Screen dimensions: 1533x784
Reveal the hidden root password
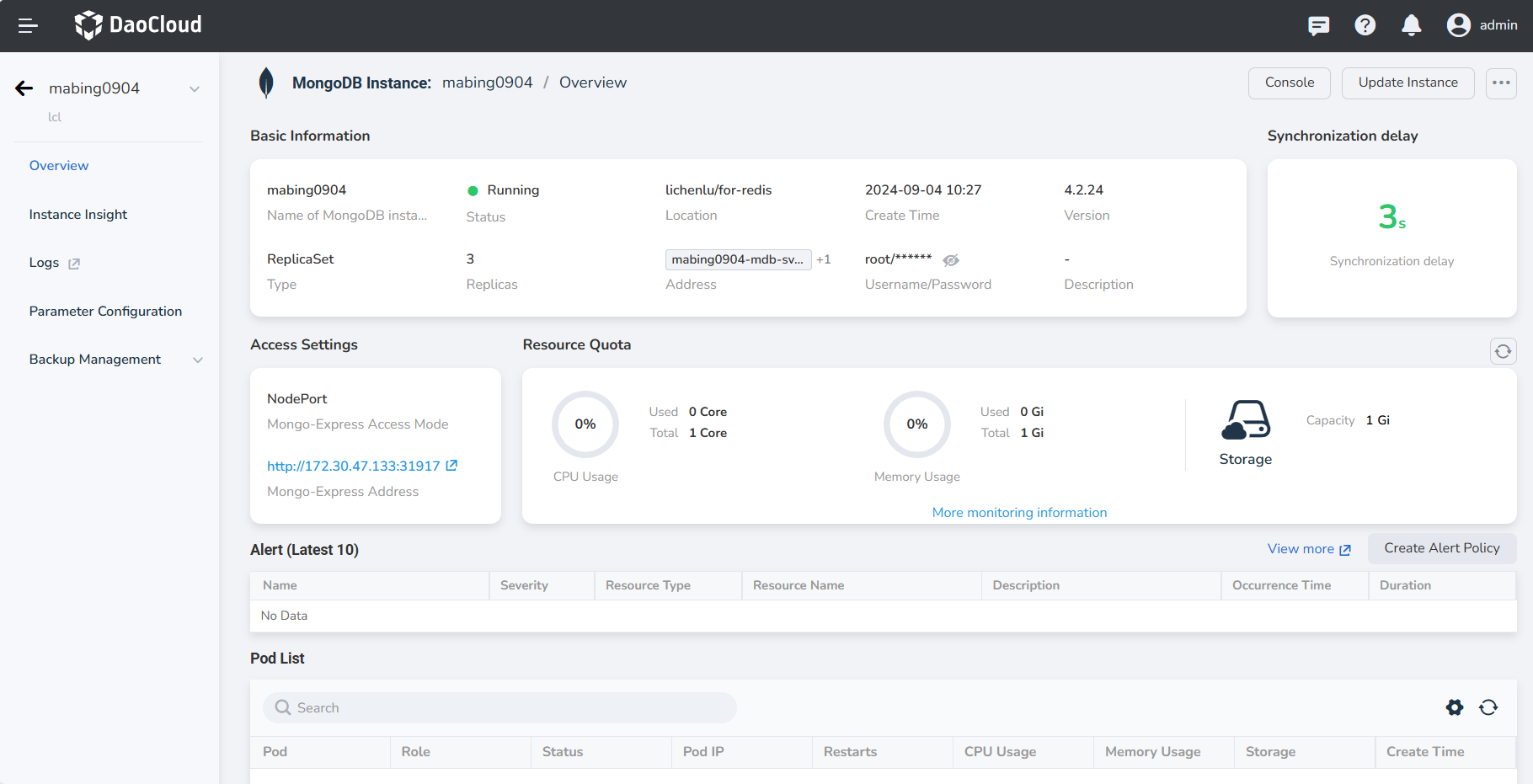pos(951,260)
